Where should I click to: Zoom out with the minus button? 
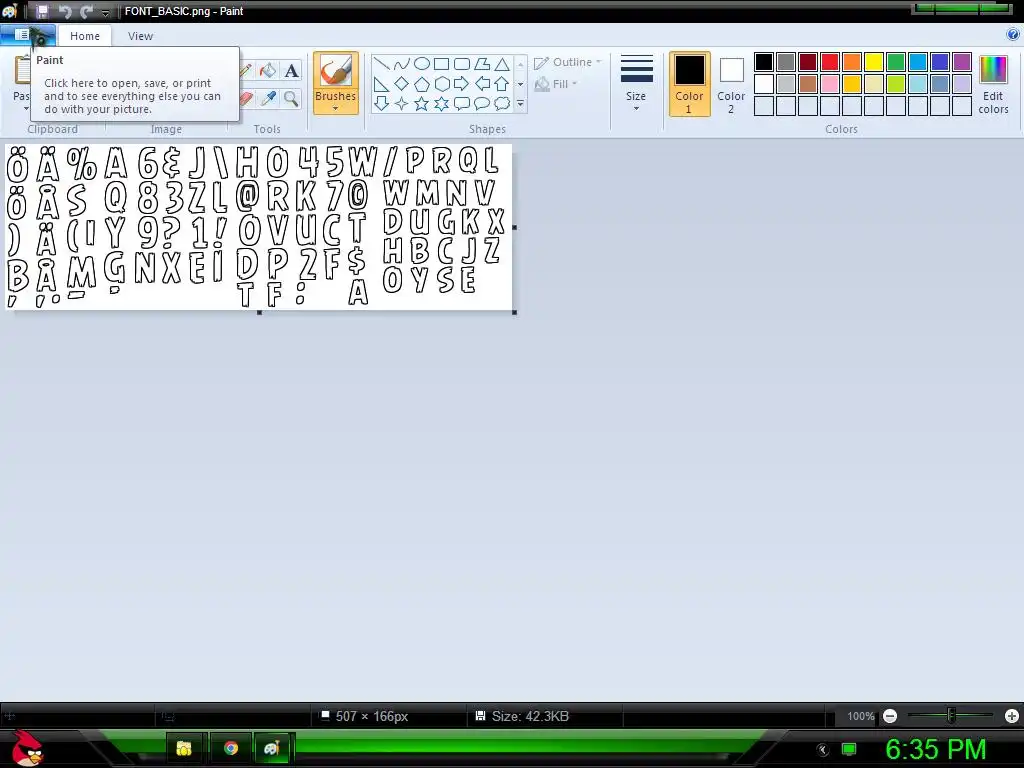coord(889,716)
